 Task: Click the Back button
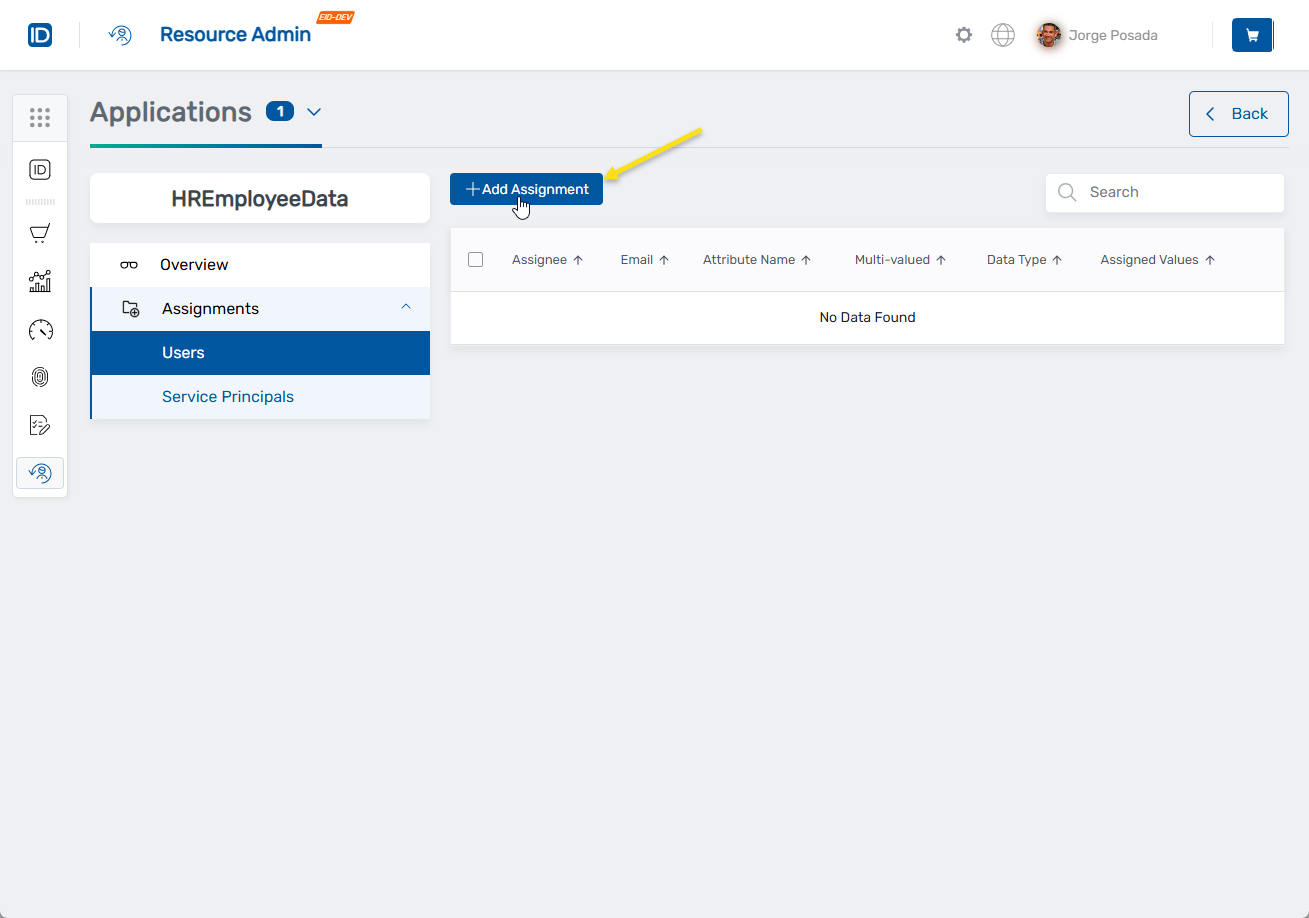pos(1238,113)
